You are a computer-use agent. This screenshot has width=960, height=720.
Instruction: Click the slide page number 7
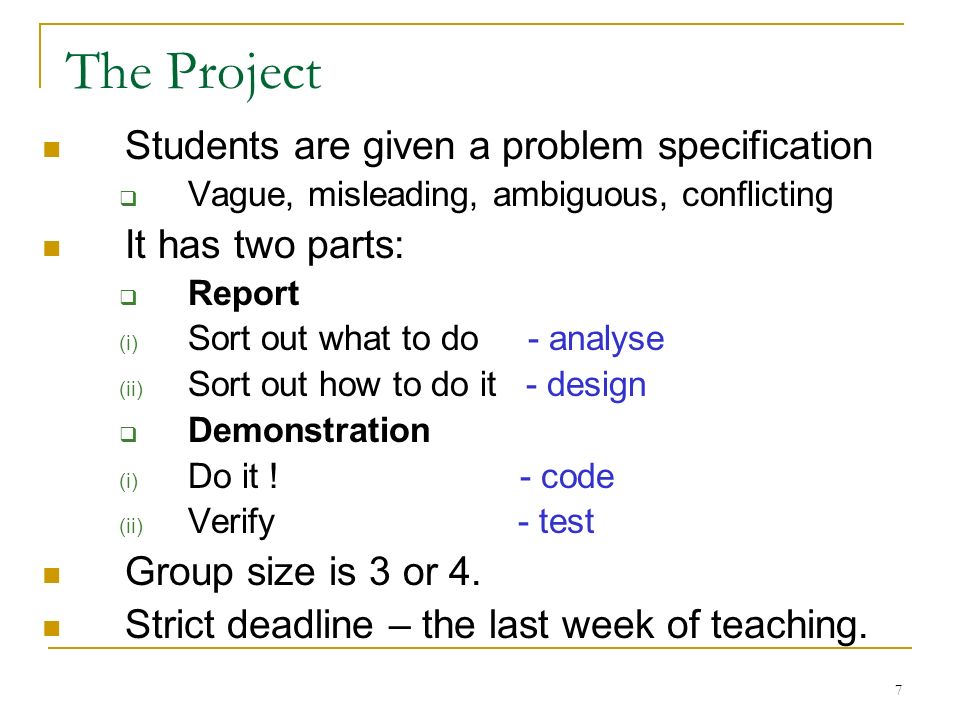click(898, 690)
